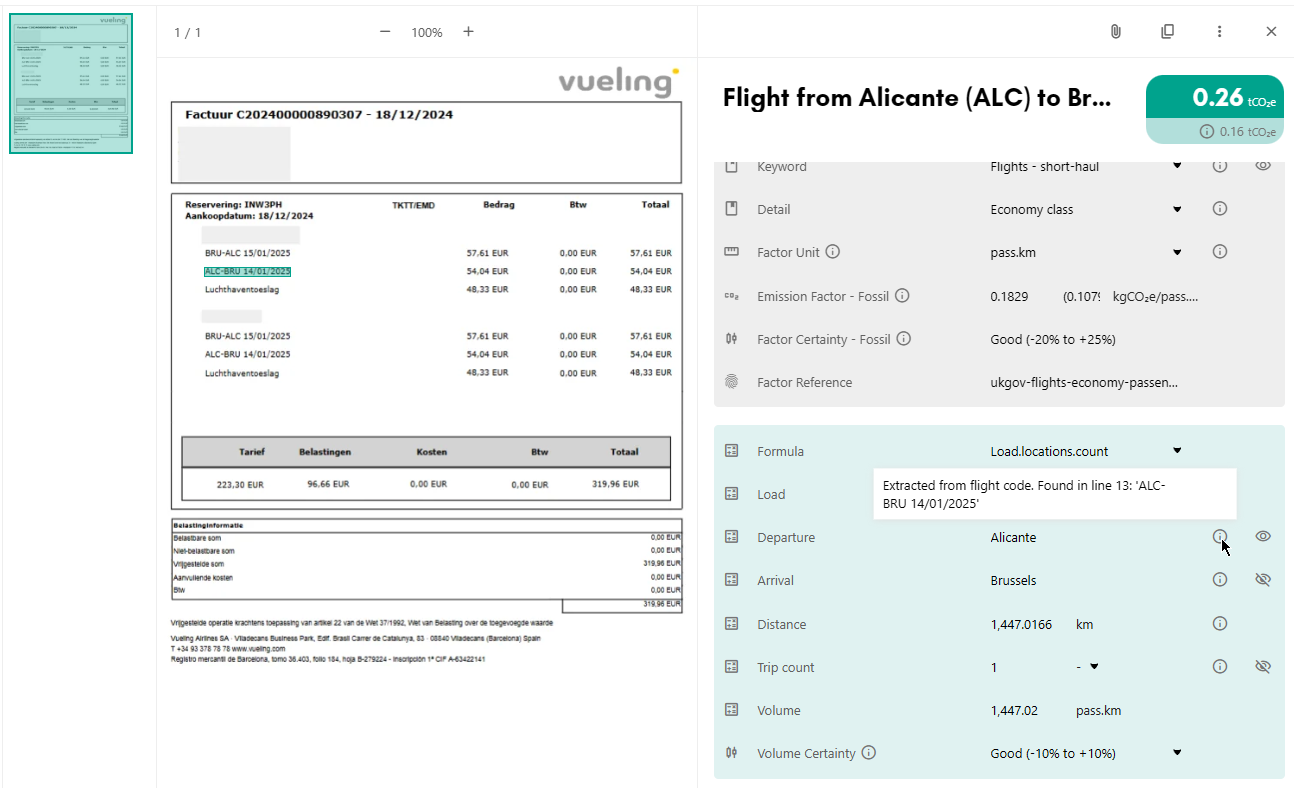Image resolution: width=1294 pixels, height=788 pixels.
Task: Click info icon at end of Factor Unit row
Action: [1219, 252]
